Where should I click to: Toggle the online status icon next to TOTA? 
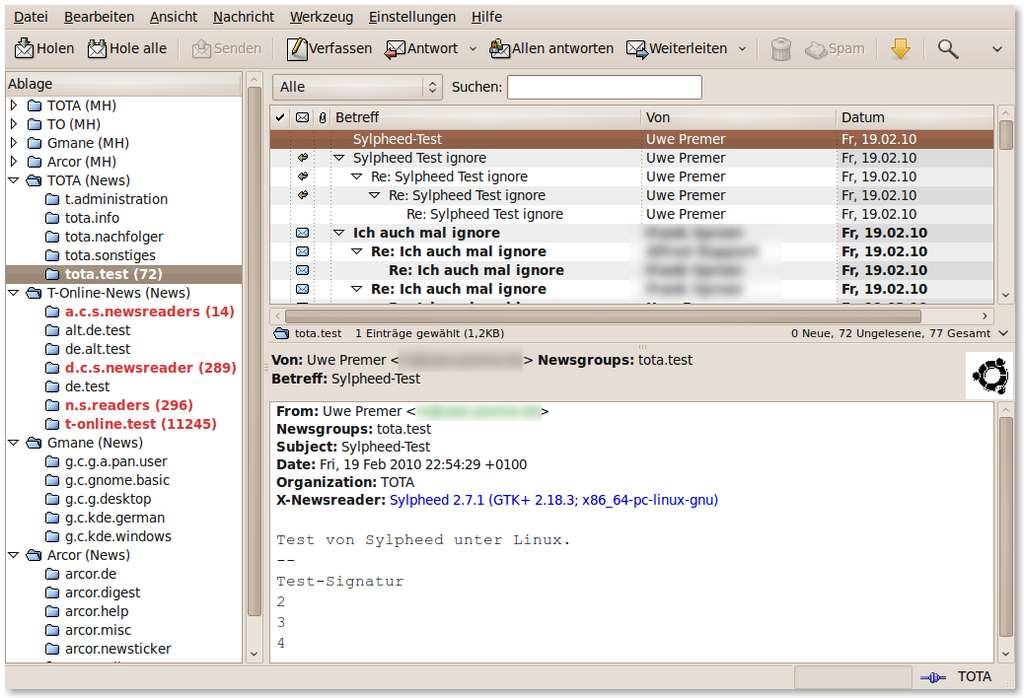point(932,677)
